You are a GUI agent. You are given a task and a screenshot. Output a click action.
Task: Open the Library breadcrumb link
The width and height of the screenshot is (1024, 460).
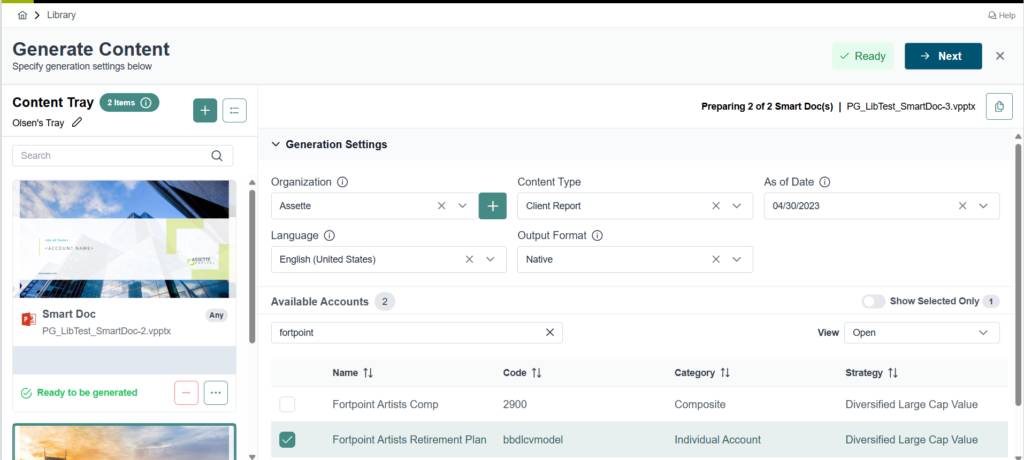coord(61,15)
